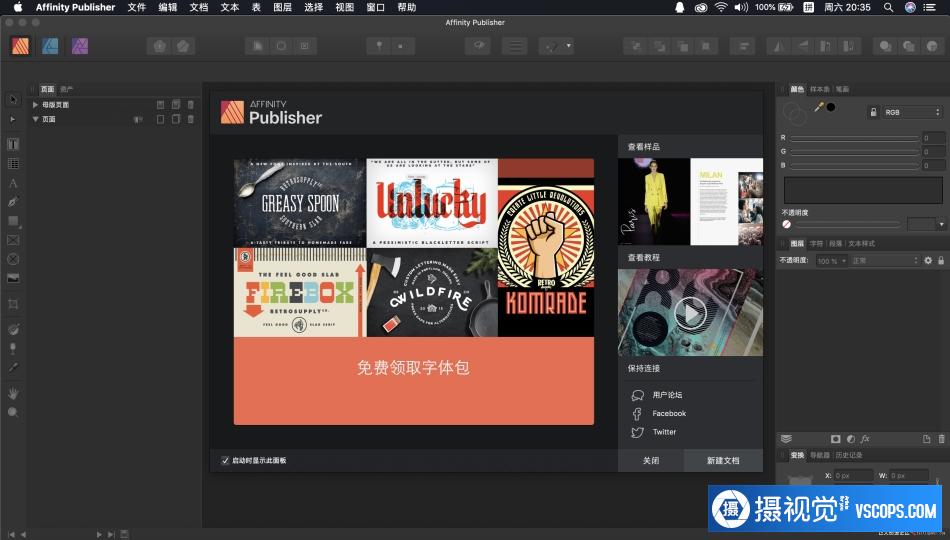Screen dimensions: 950x540
Task: Select the Artistic Text tool
Action: (x=13, y=183)
